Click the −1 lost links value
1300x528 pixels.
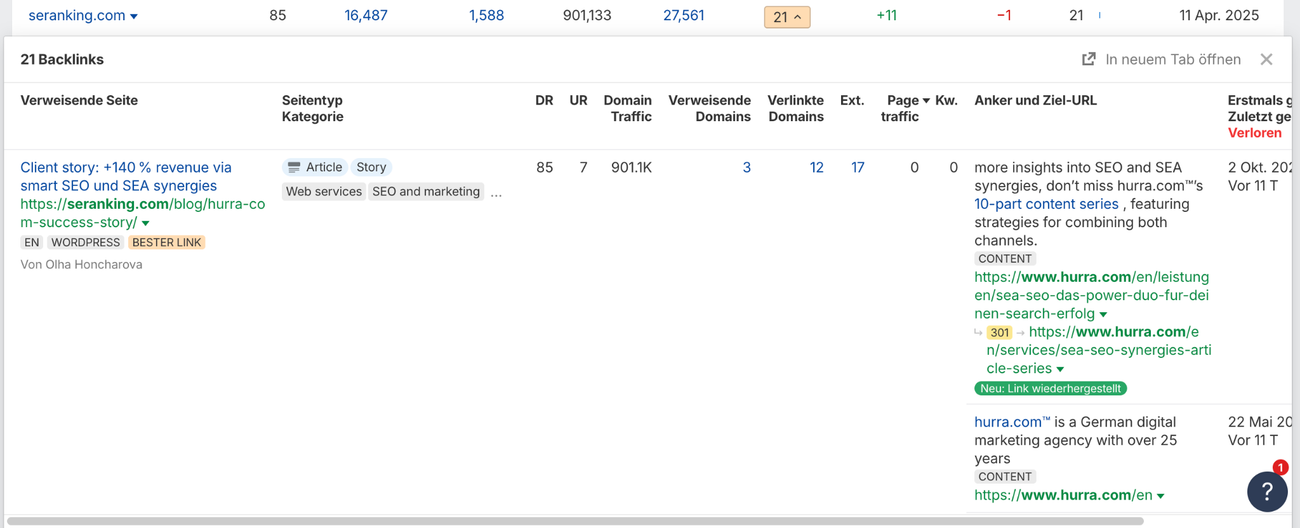point(1004,16)
